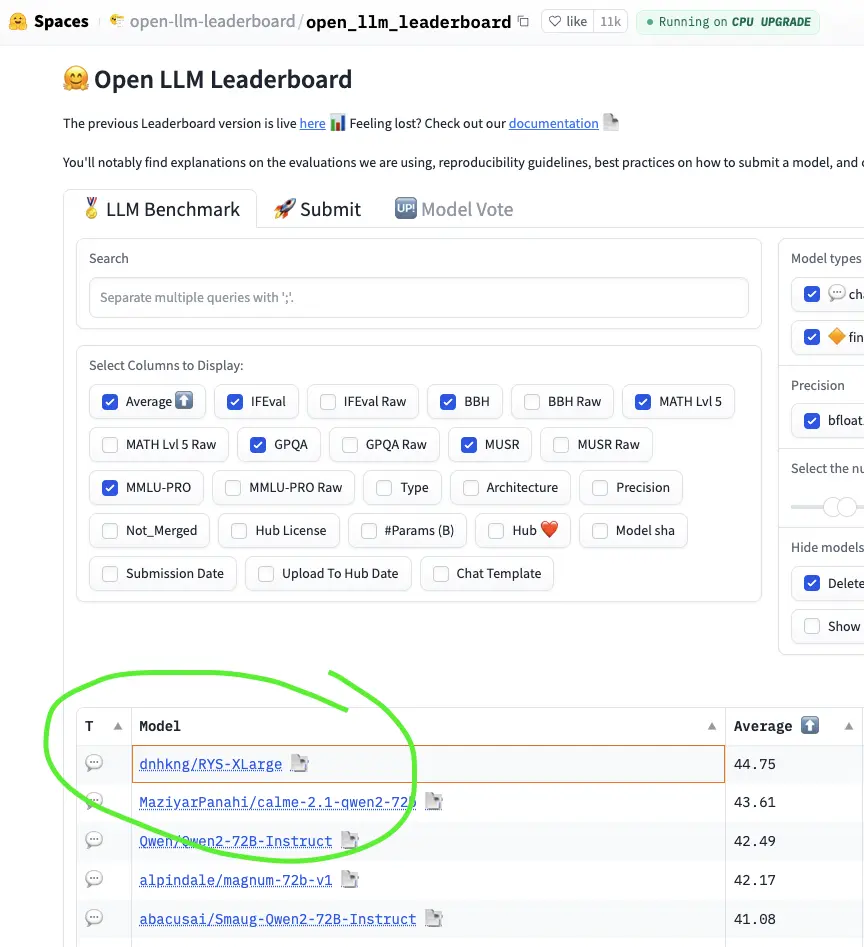864x947 pixels.
Task: Uncheck the GPQA column checkbox
Action: pyautogui.click(x=258, y=445)
